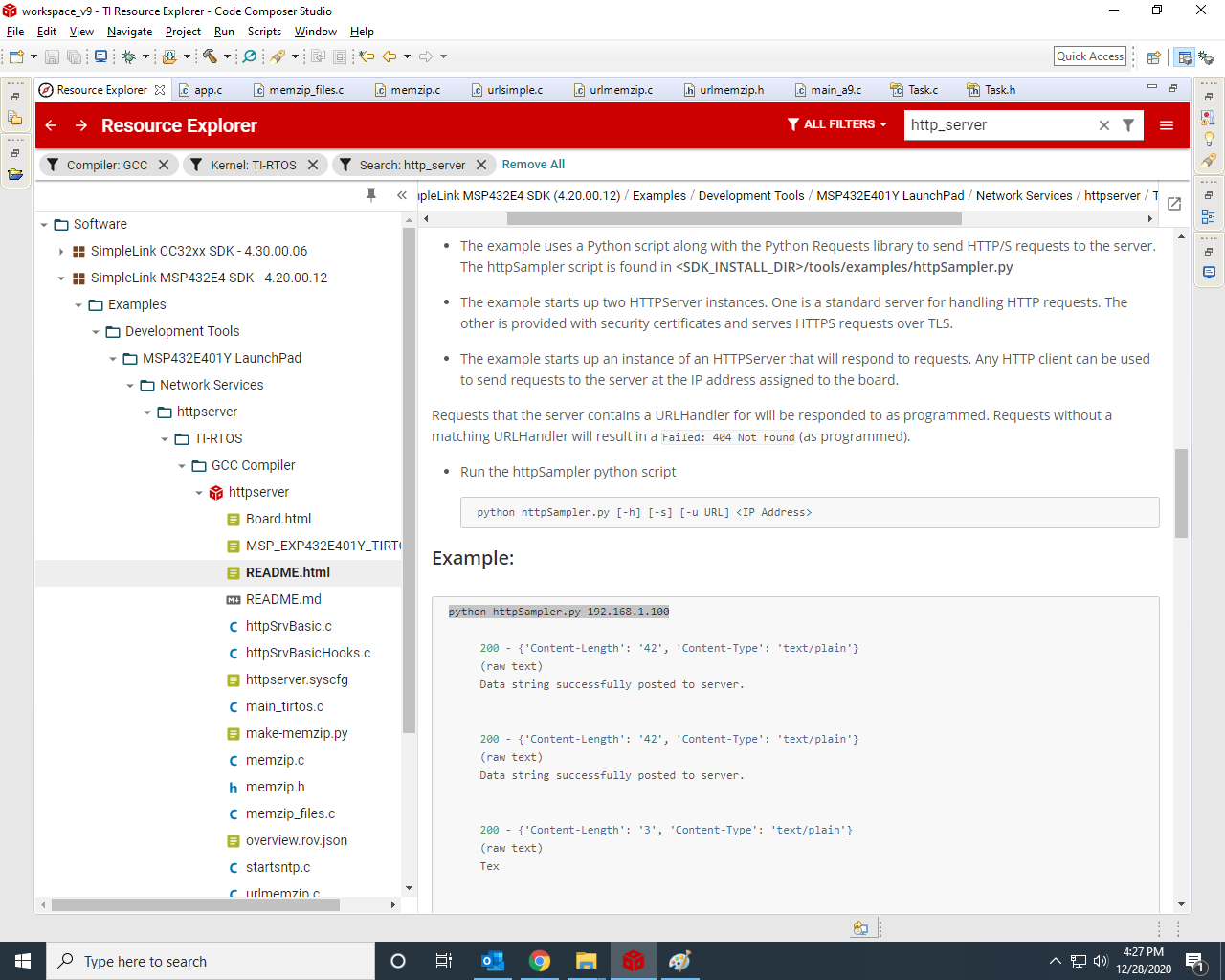Viewport: 1225px width, 980px height.
Task: Open the Advice lightbulb view icon
Action: (x=1209, y=139)
